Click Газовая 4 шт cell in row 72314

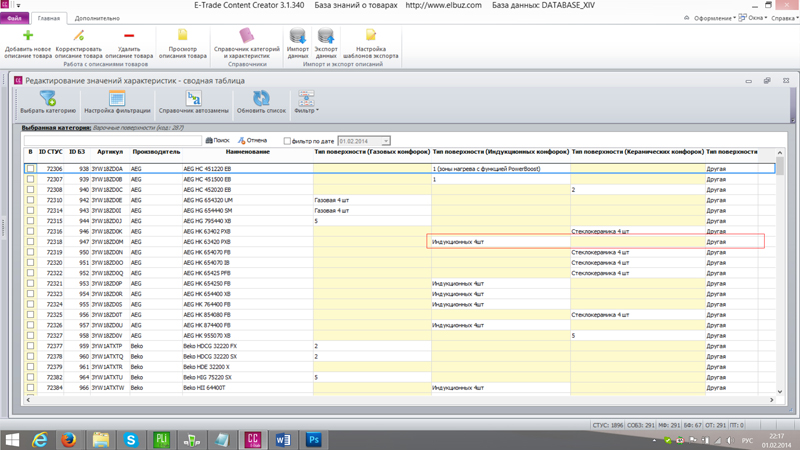pos(372,210)
